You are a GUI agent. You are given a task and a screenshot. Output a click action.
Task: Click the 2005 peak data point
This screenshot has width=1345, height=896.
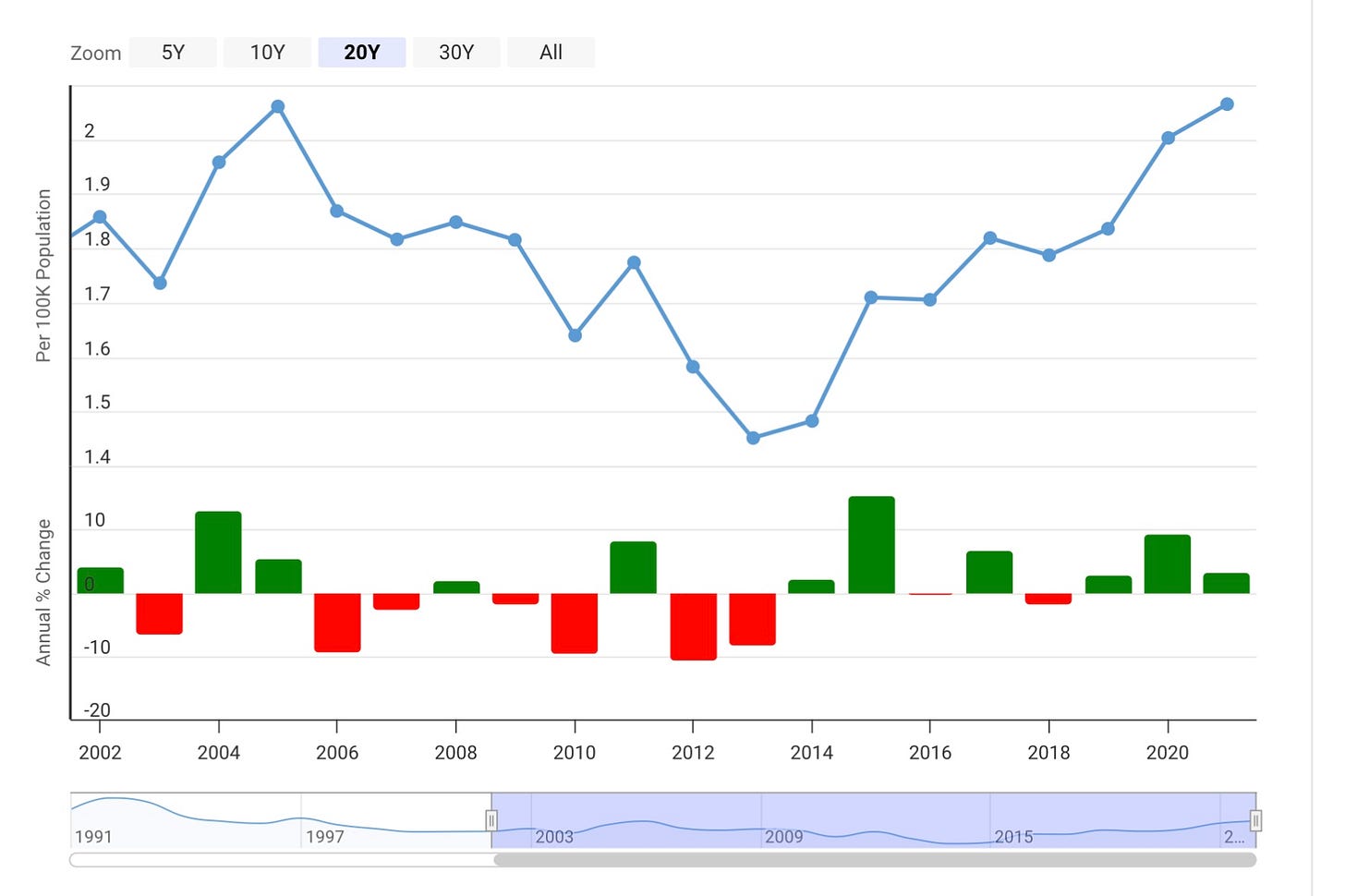[x=278, y=107]
